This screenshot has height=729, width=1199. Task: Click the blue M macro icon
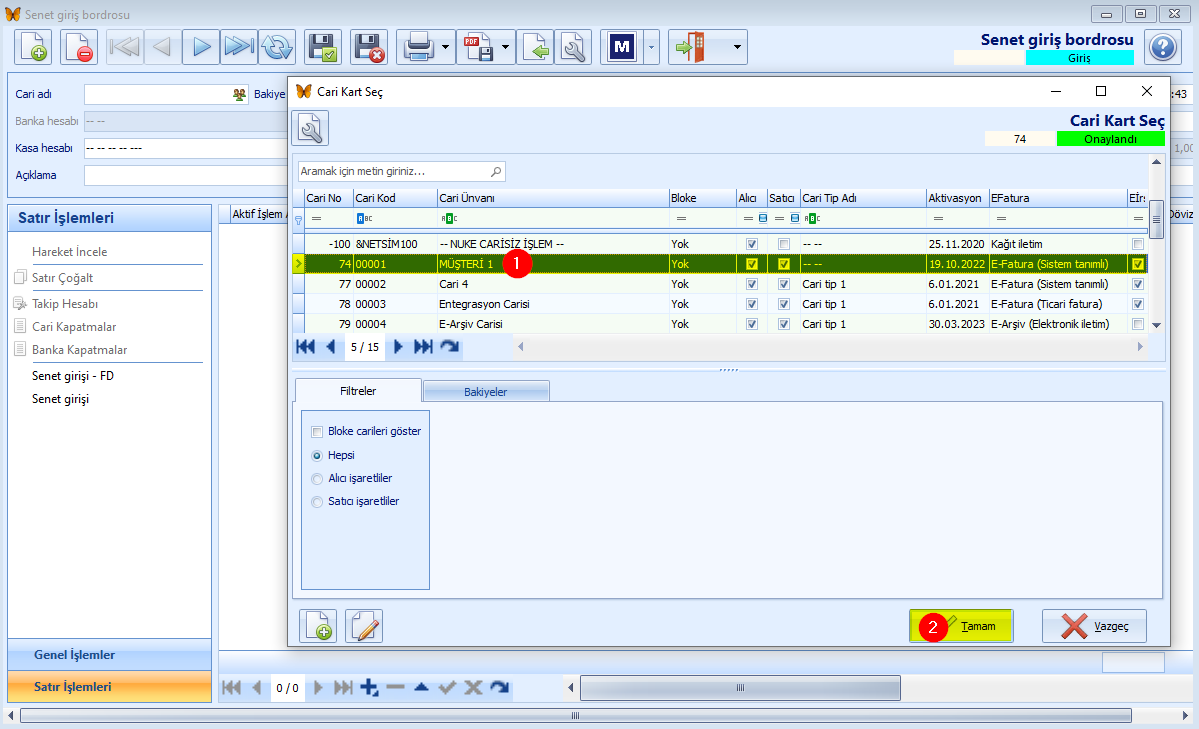[x=622, y=47]
